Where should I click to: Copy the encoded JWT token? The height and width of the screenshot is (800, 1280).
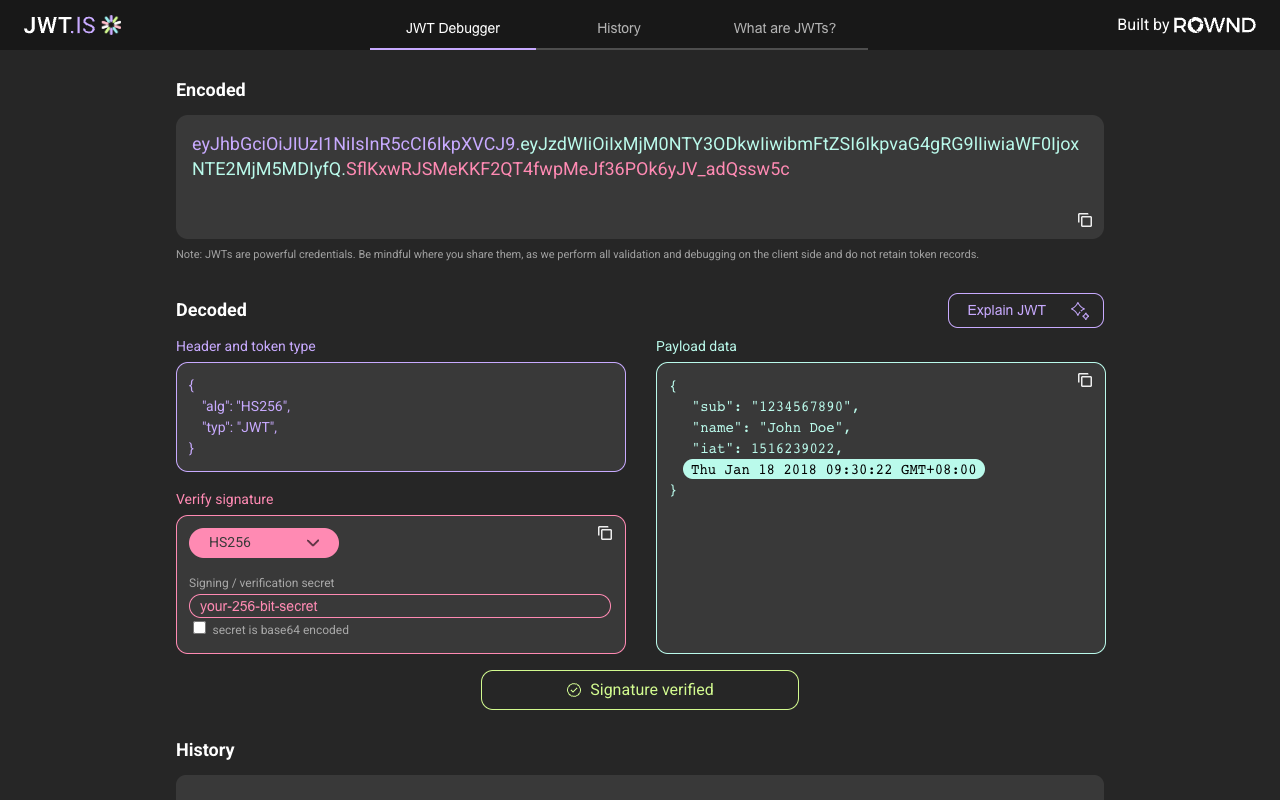[1084, 220]
